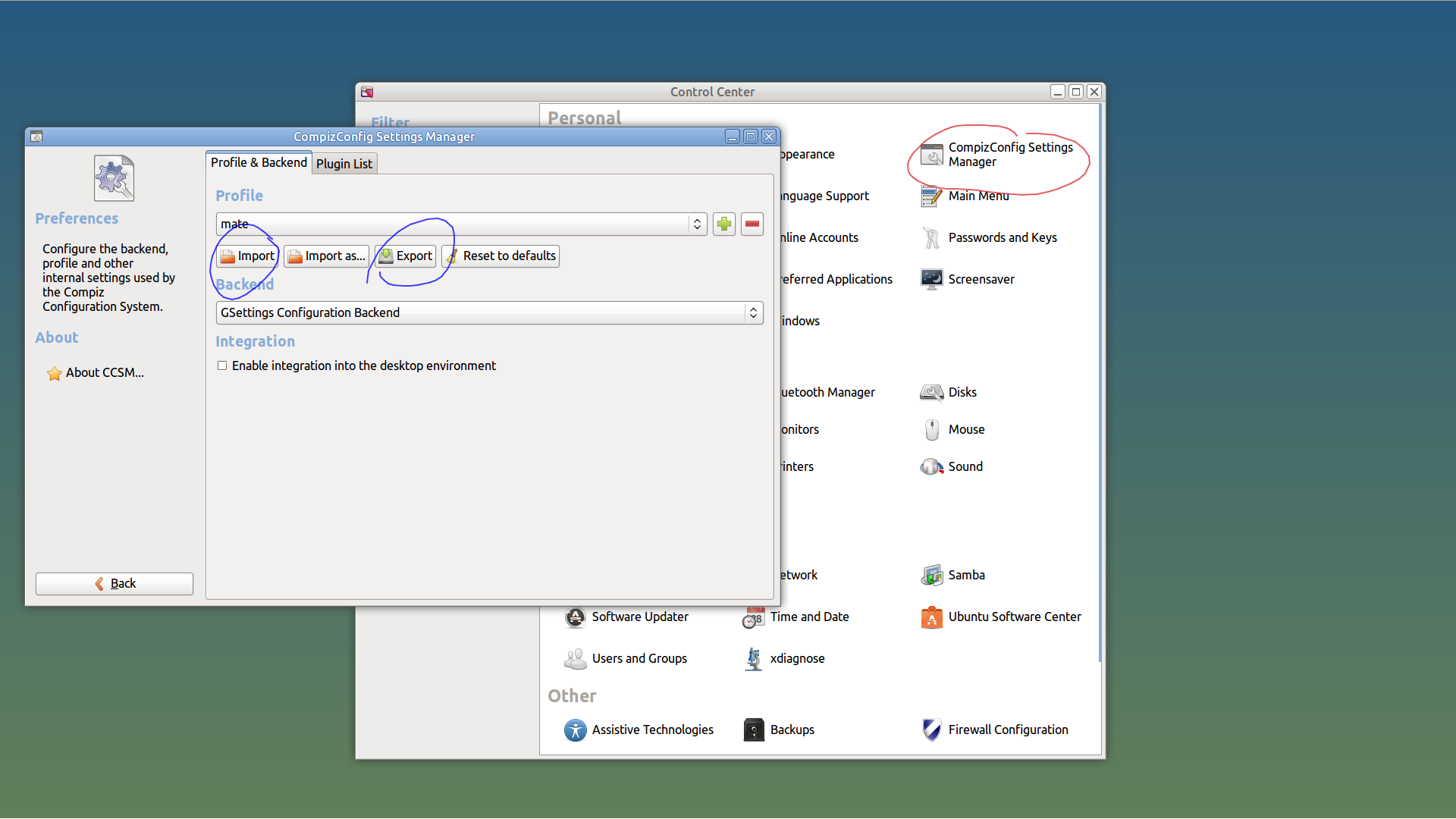
Task: Open xdiagnose in Control Center
Action: click(x=783, y=658)
